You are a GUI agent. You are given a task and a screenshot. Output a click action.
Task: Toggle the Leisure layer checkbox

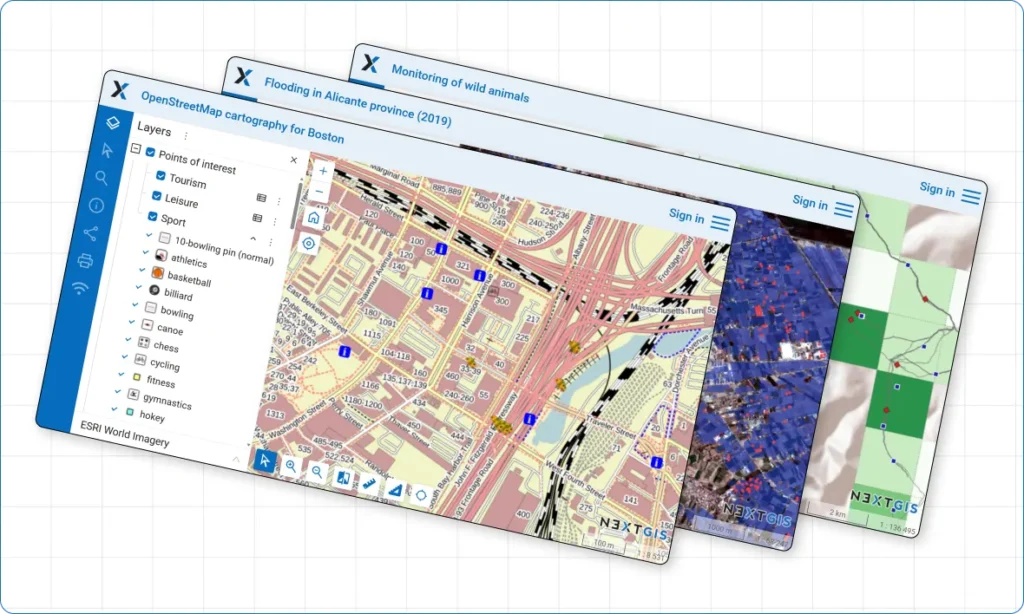(x=156, y=196)
